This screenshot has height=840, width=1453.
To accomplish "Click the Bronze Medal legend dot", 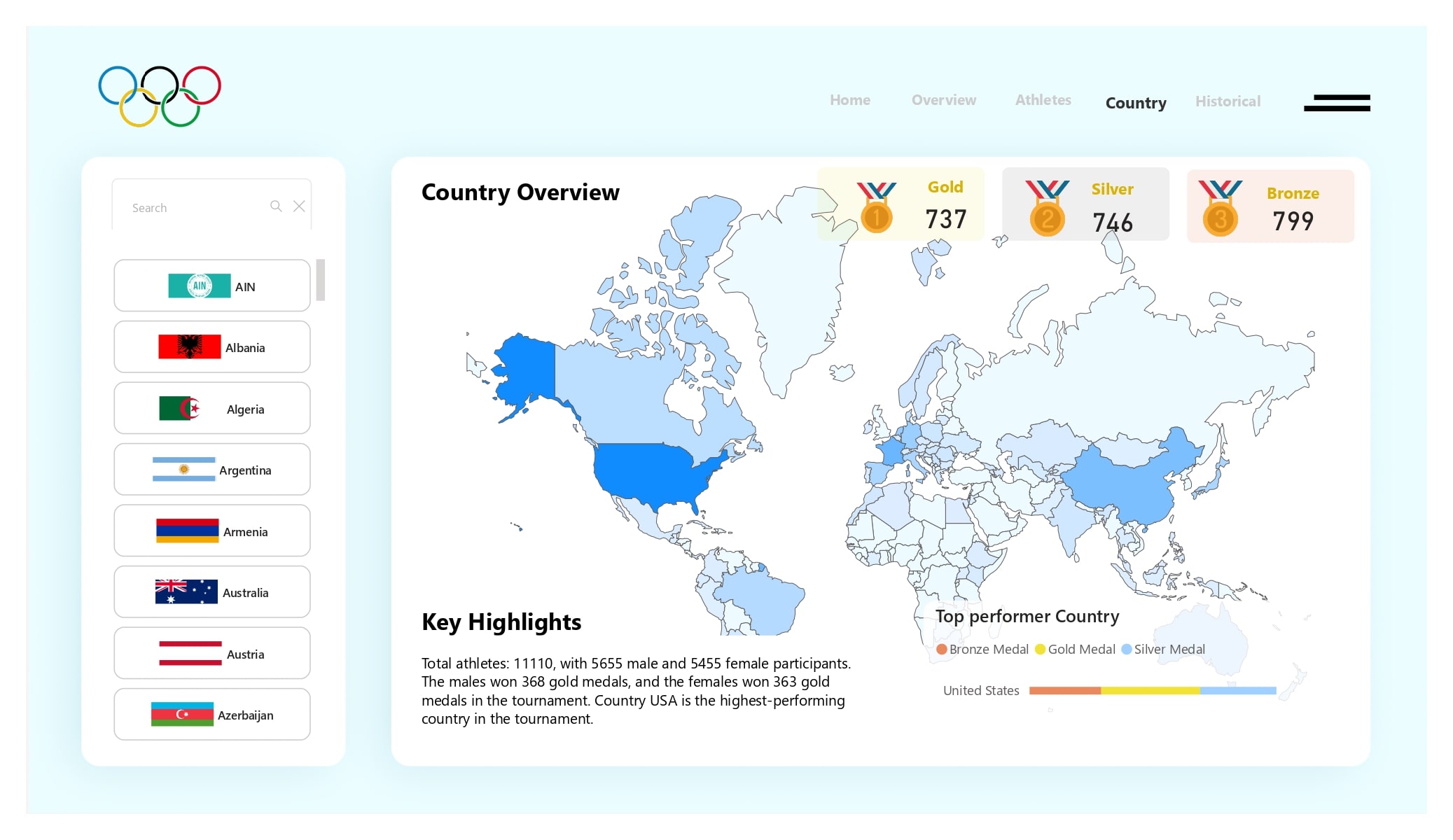I will pos(942,650).
